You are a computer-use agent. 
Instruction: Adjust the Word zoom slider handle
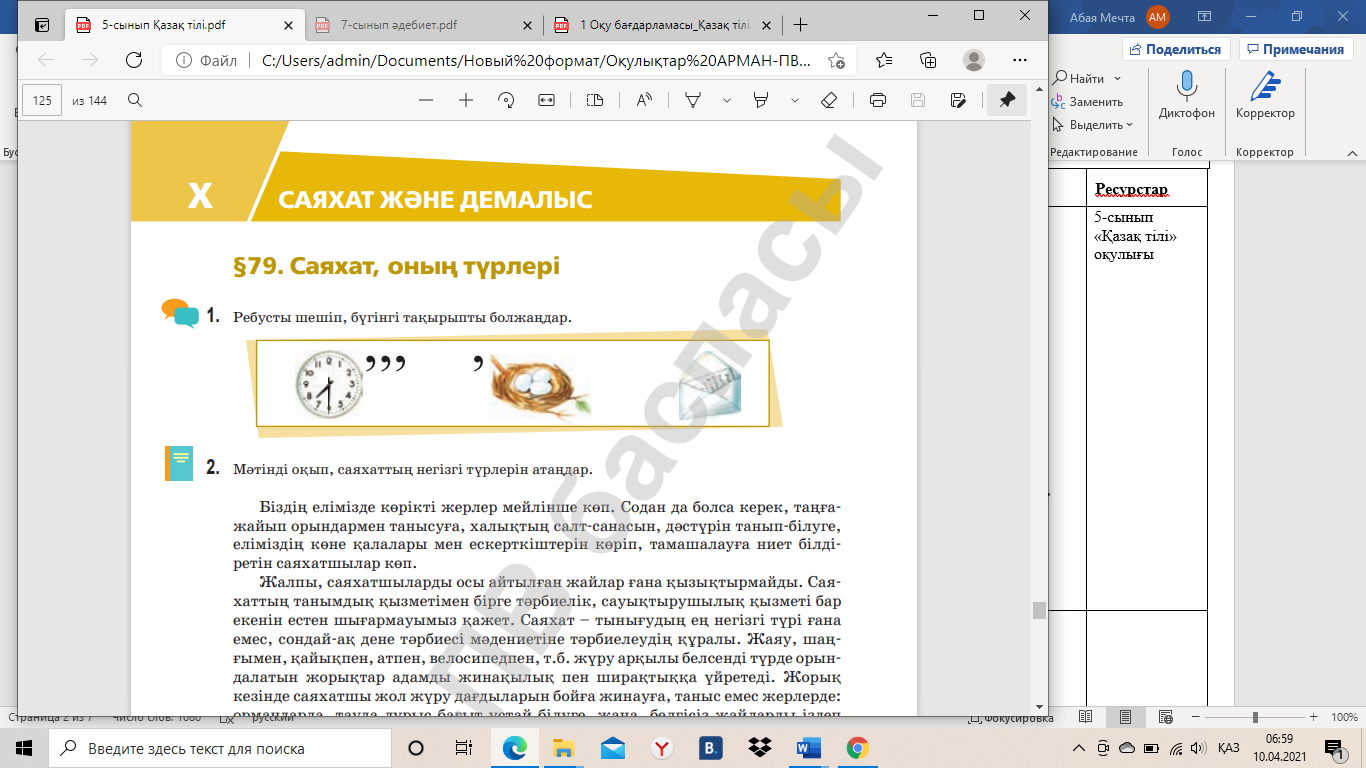coord(1255,718)
